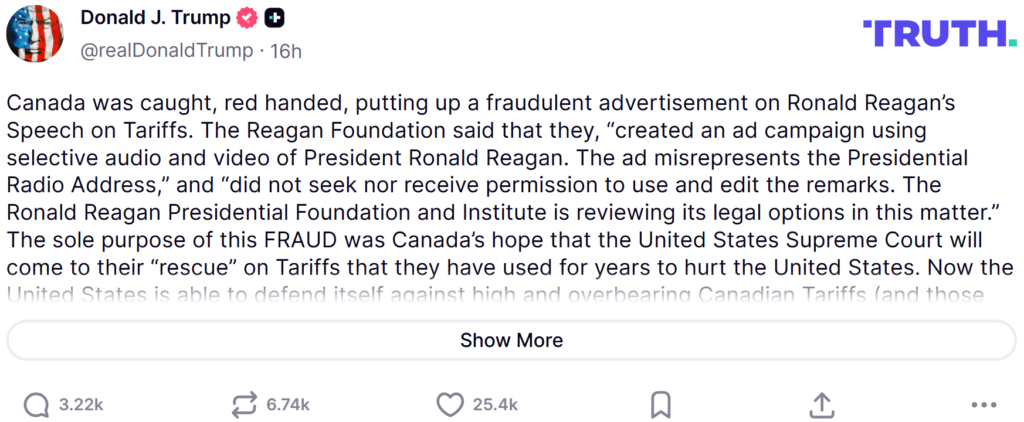Open the three-dot more options menu
This screenshot has height=422, width=1024.
(984, 404)
